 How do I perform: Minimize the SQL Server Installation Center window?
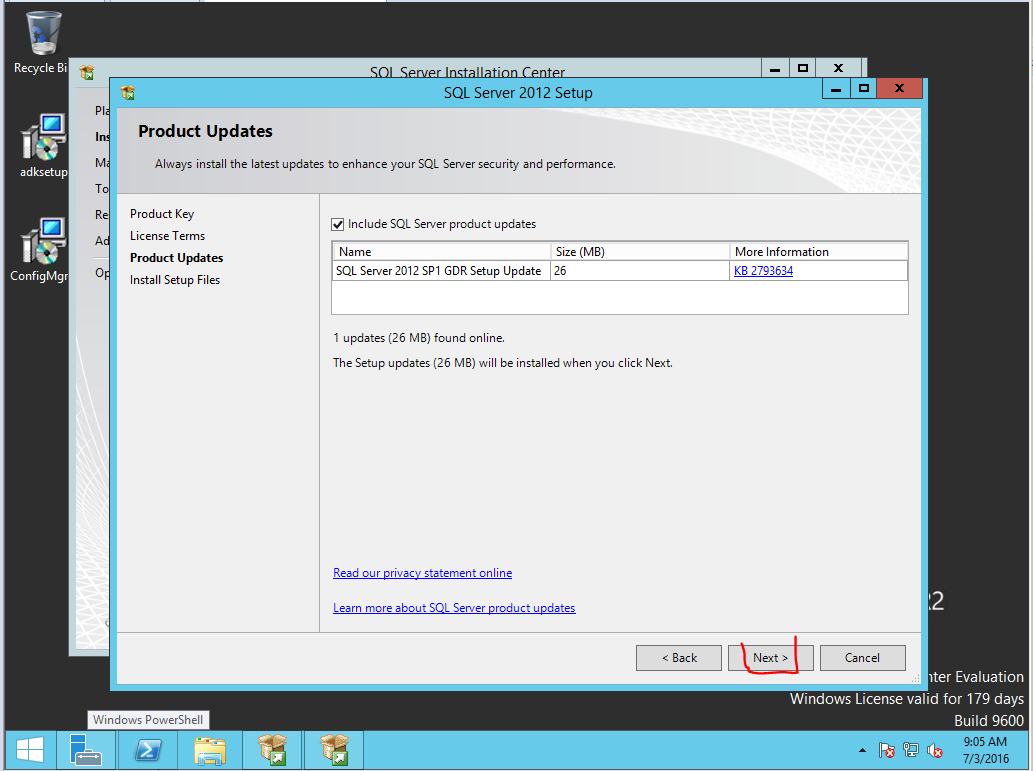(x=775, y=69)
